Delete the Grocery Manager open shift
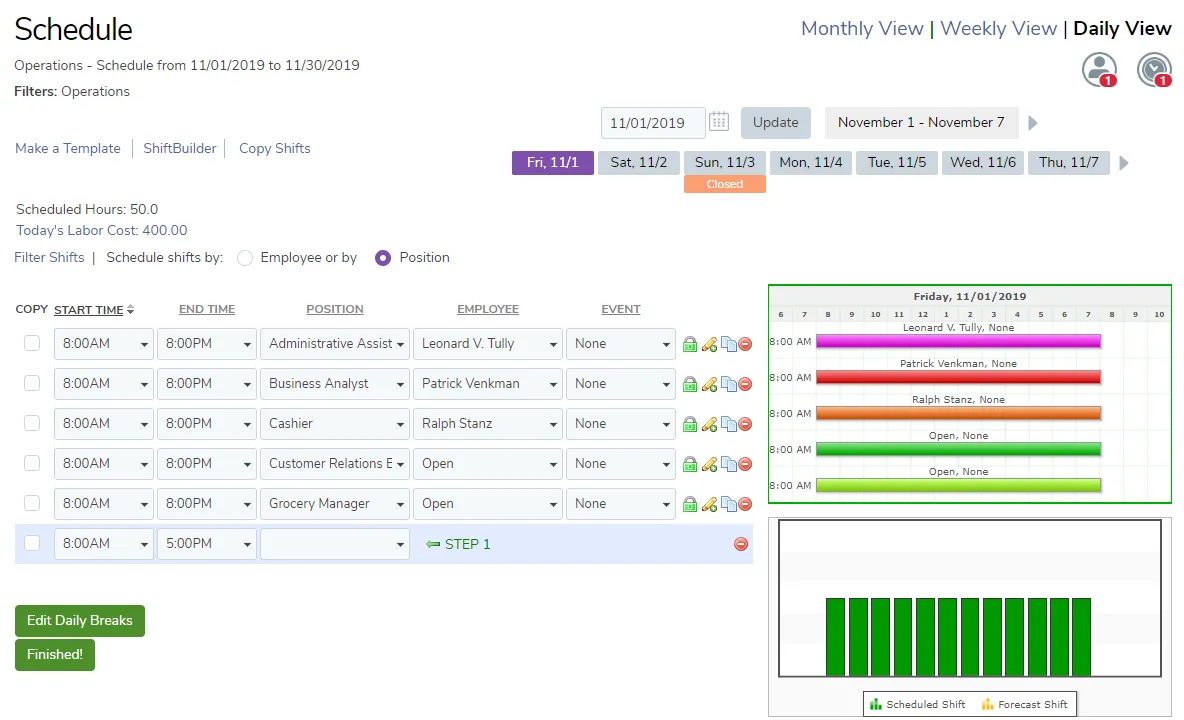Image resolution: width=1184 pixels, height=720 pixels. [745, 504]
